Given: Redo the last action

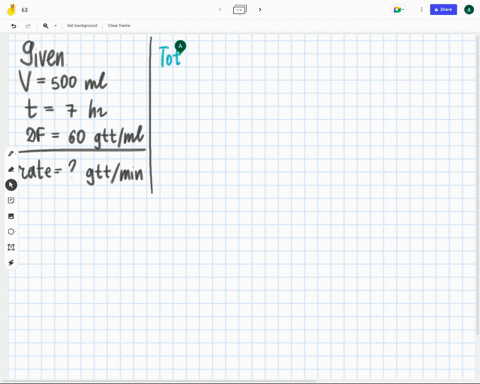Looking at the screenshot, I should 28,26.
